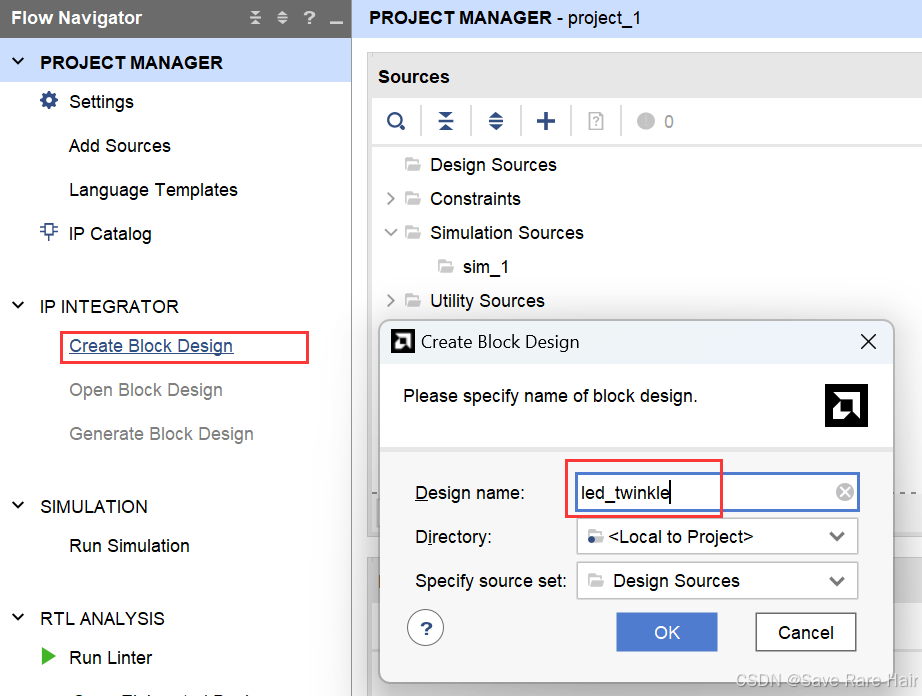Click Open Block Design
Screen dimensions: 922x696
[x=146, y=390]
